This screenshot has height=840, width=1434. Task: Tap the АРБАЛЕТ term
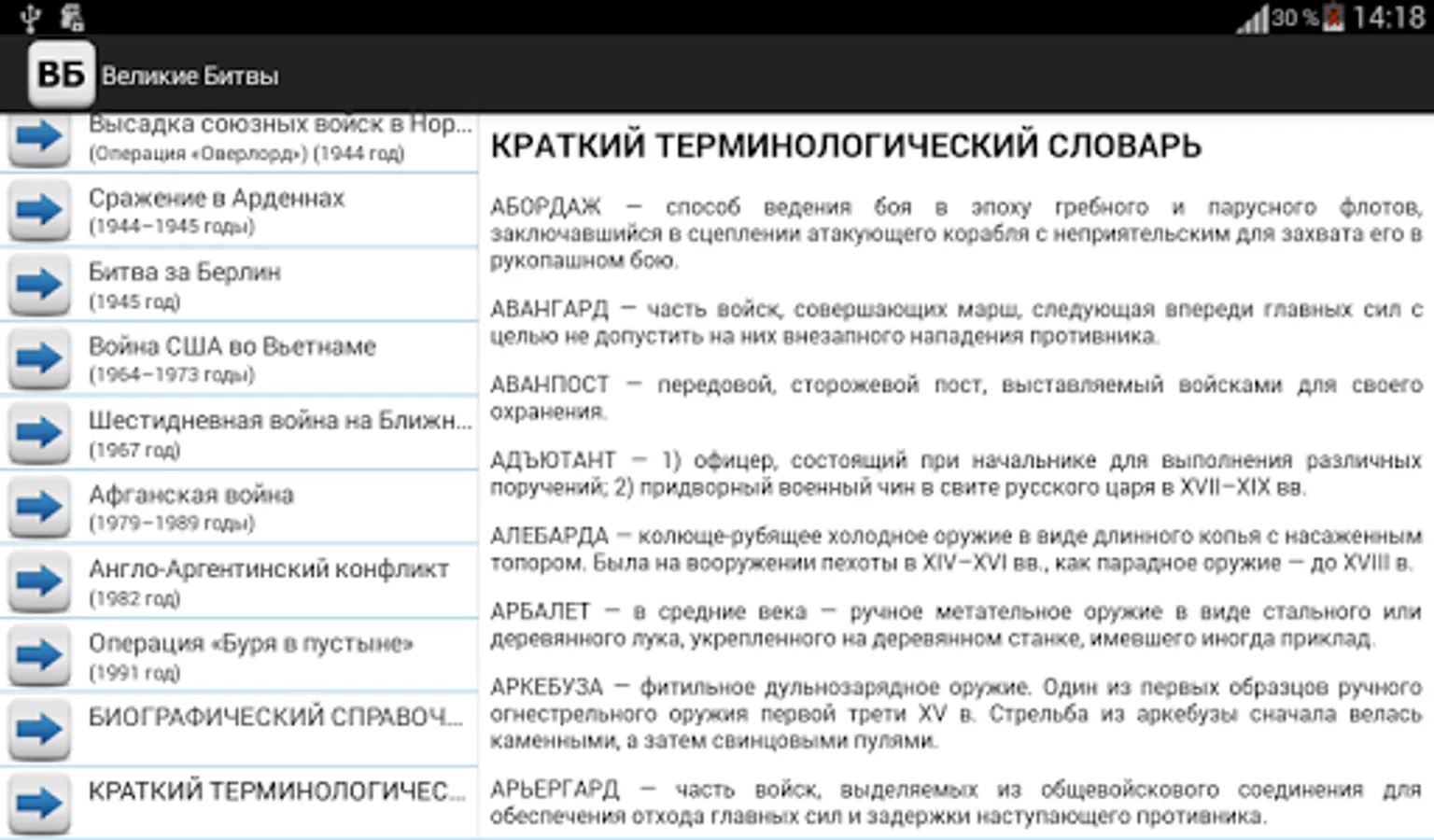[x=541, y=610]
